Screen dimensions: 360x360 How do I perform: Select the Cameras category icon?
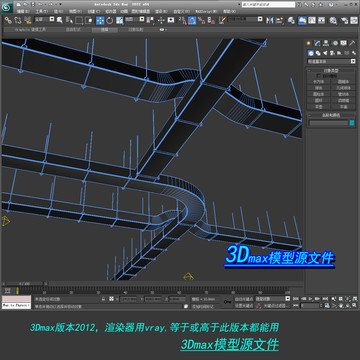tap(332, 53)
